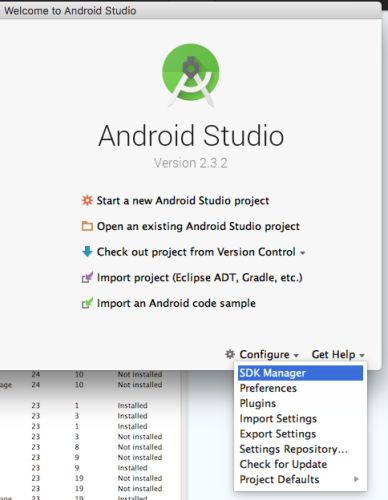Screen dimensions: 388x500
Task: Click the green arrow import sample icon
Action: (87, 303)
